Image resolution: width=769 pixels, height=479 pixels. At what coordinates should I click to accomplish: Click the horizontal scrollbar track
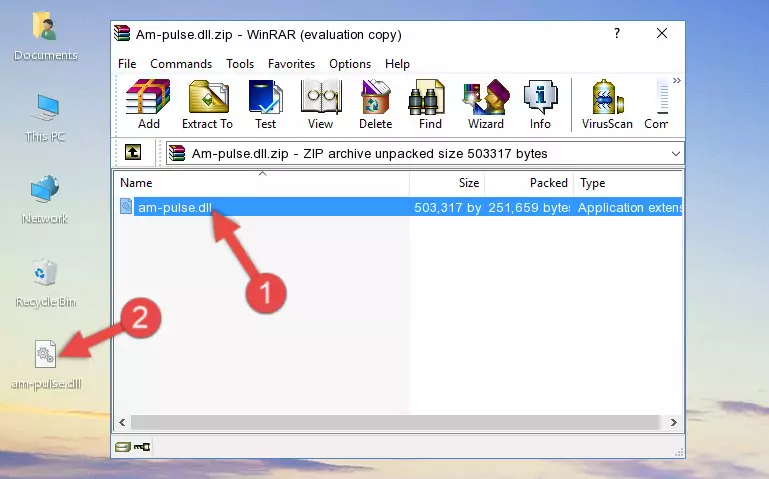pyautogui.click(x=395, y=422)
